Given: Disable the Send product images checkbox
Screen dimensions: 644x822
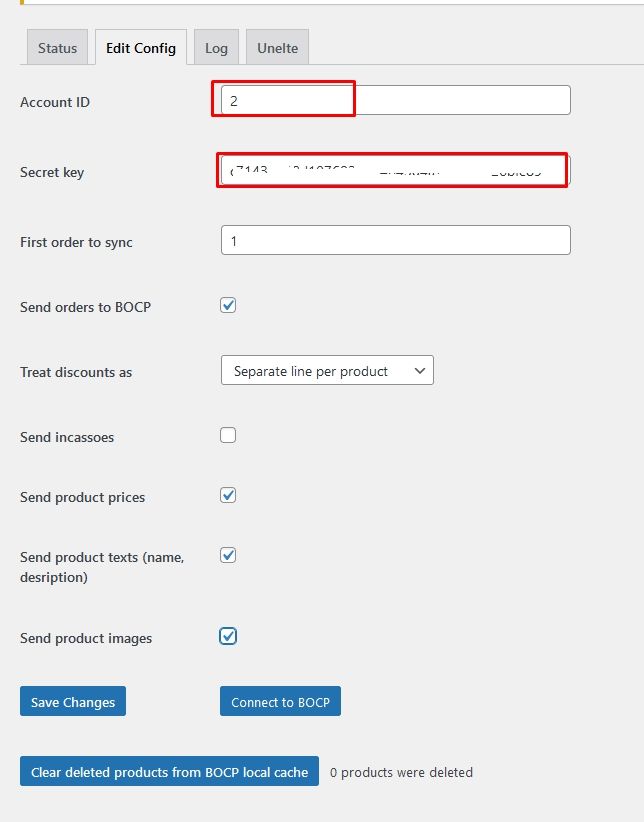Looking at the screenshot, I should [228, 636].
